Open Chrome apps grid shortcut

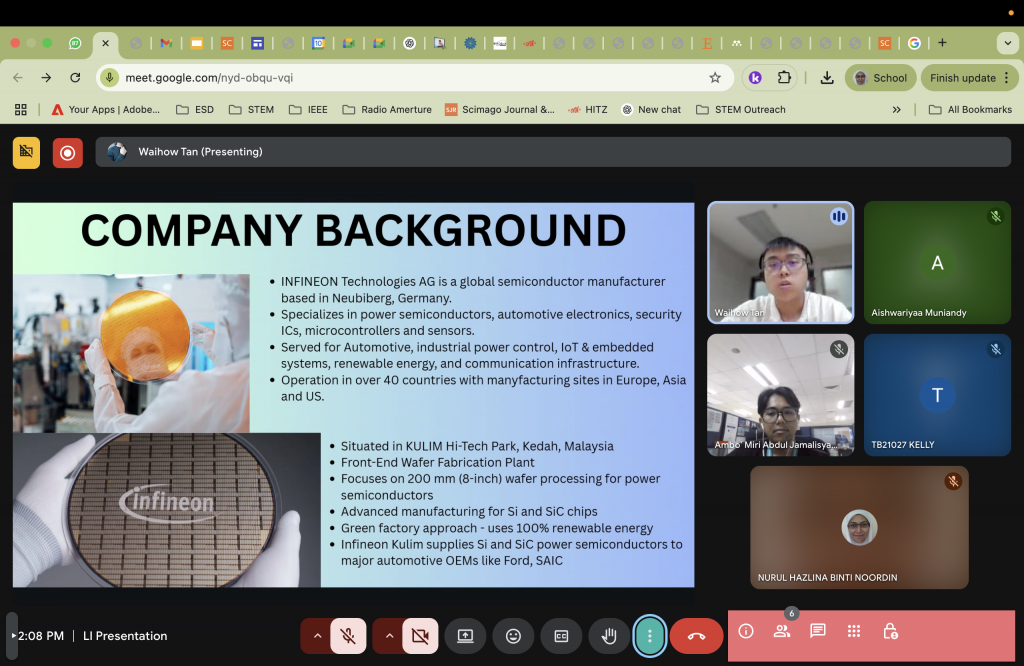coord(21,110)
